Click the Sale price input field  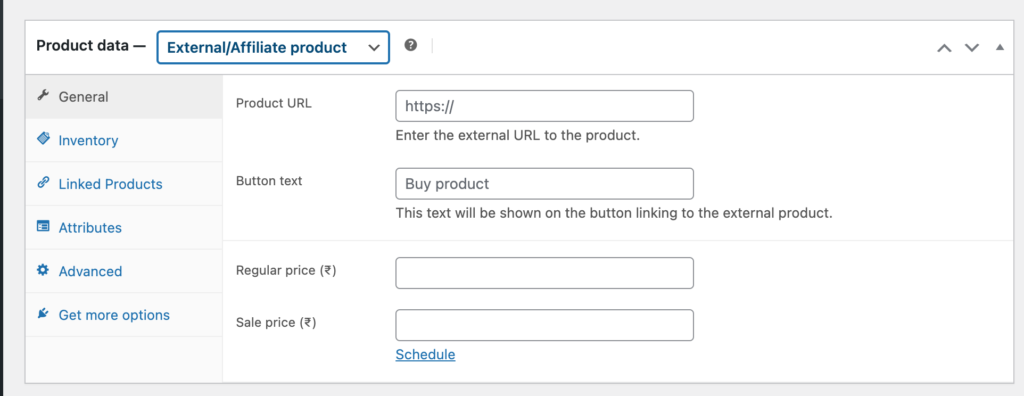(x=545, y=325)
